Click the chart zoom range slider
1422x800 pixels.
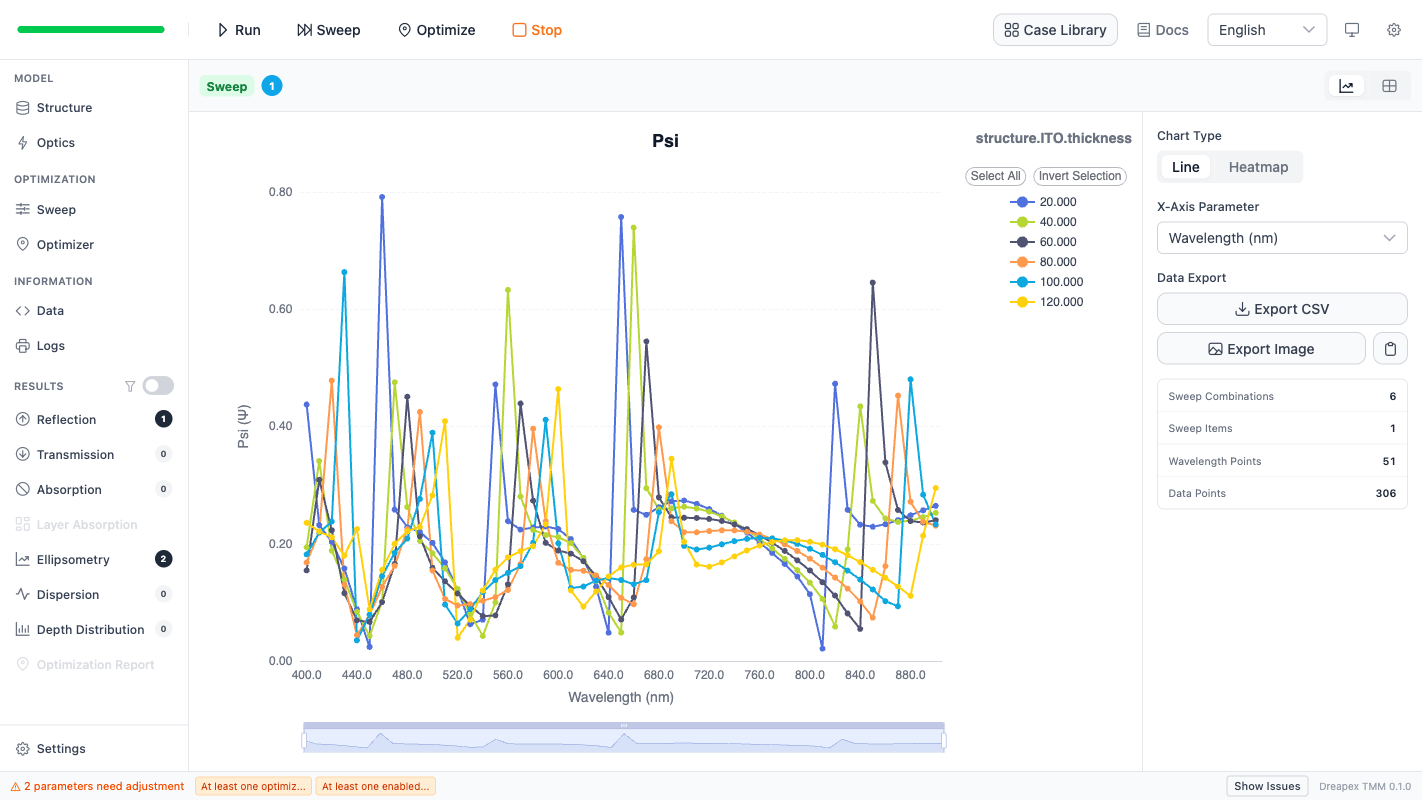pos(623,740)
